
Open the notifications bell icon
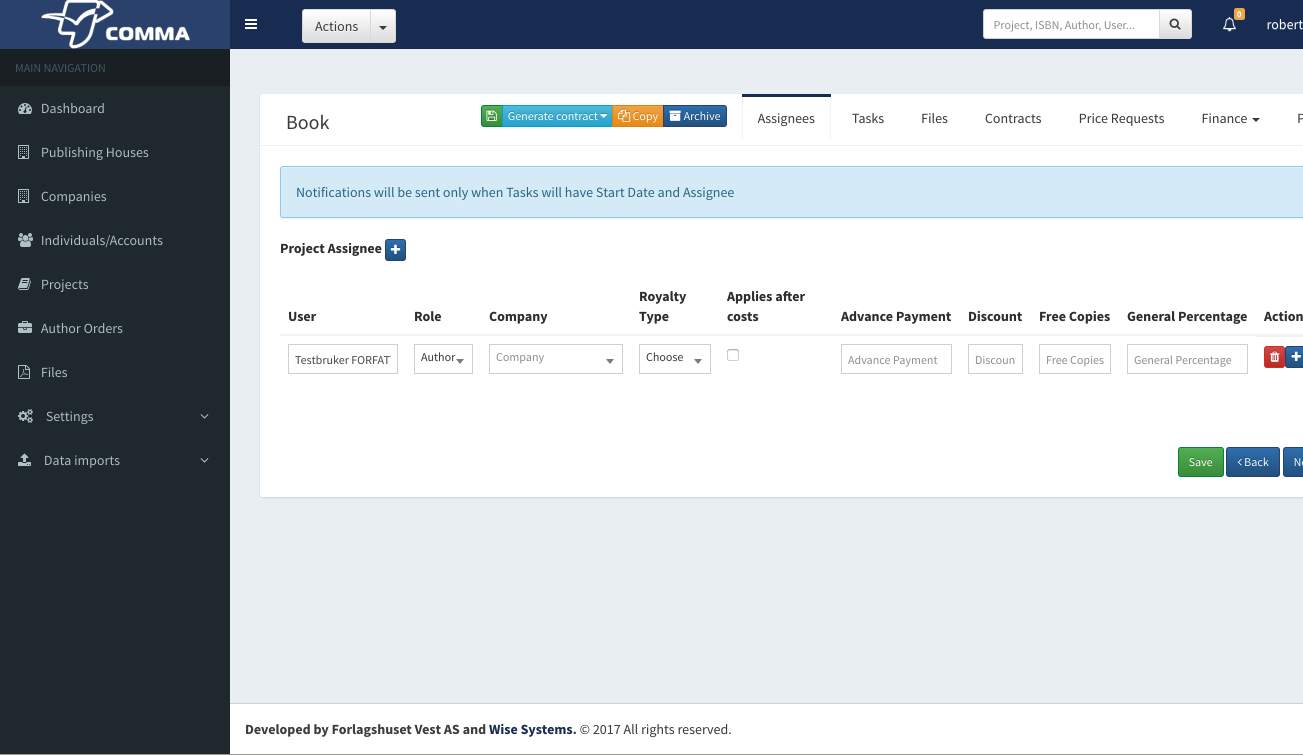tap(1230, 25)
